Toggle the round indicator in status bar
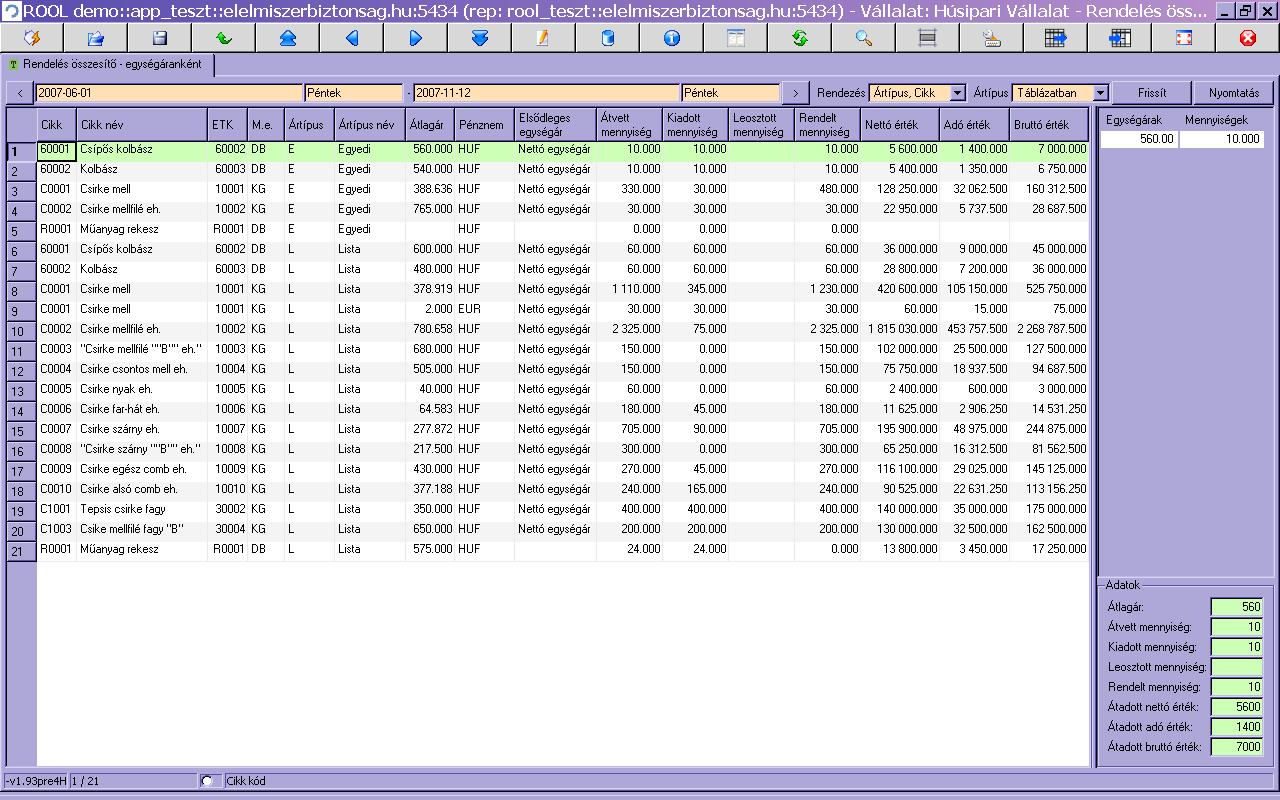This screenshot has height=800, width=1280. (x=208, y=780)
